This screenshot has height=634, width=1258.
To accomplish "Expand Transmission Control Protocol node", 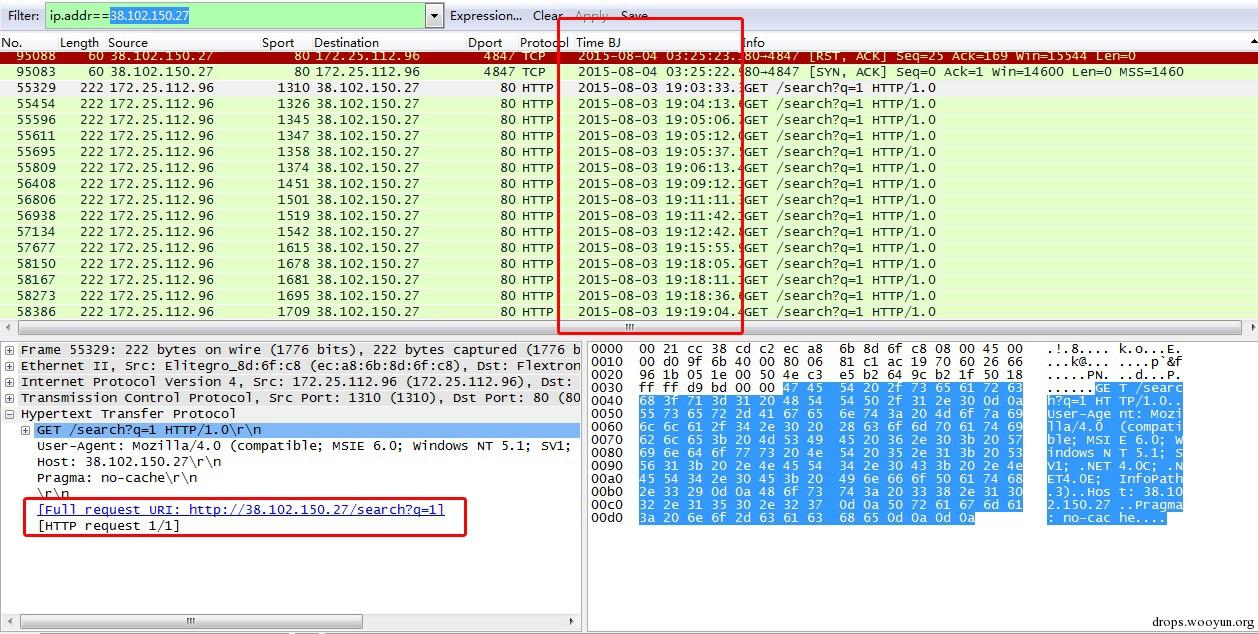I will [x=10, y=398].
